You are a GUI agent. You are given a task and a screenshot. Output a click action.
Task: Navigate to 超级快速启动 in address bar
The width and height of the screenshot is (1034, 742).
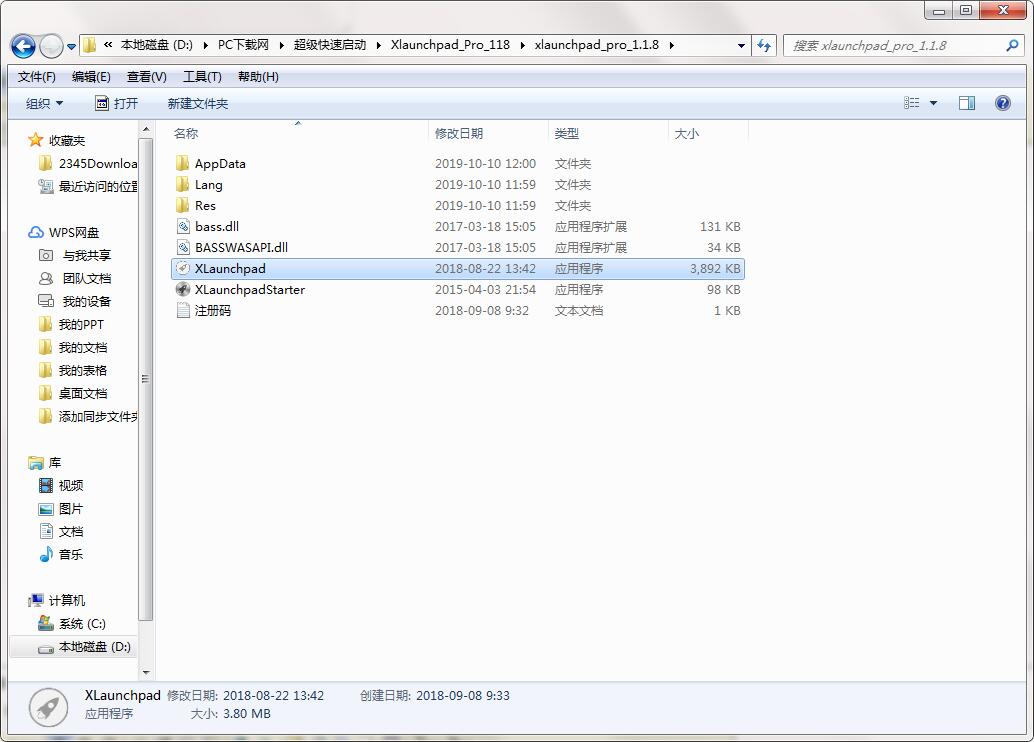pyautogui.click(x=330, y=45)
